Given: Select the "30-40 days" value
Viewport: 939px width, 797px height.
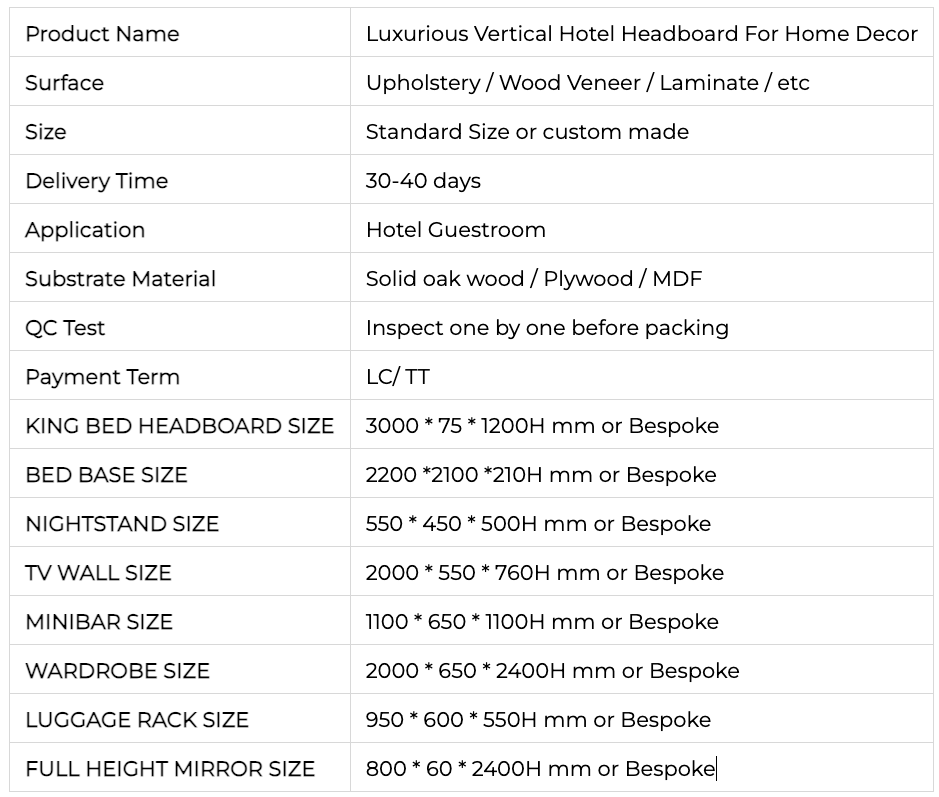Looking at the screenshot, I should click(x=423, y=181).
